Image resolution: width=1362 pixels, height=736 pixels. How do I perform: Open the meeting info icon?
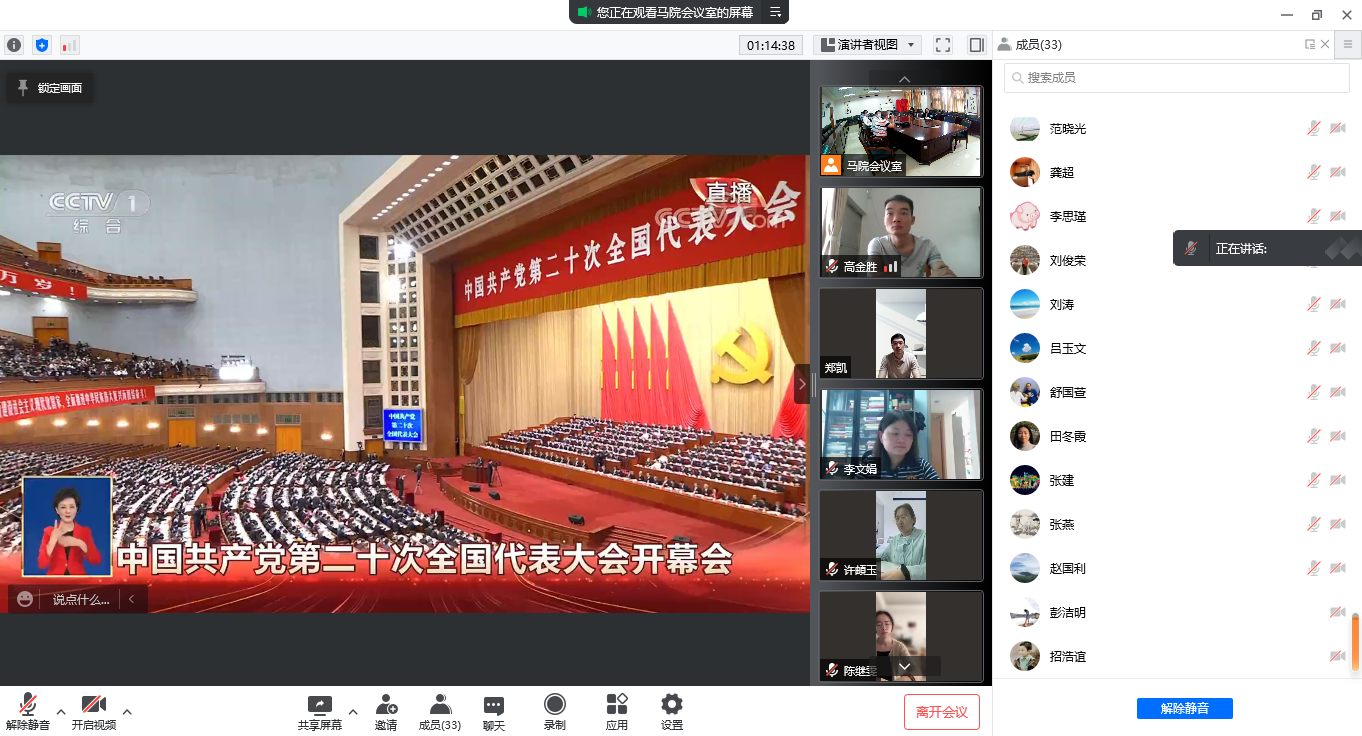click(14, 45)
